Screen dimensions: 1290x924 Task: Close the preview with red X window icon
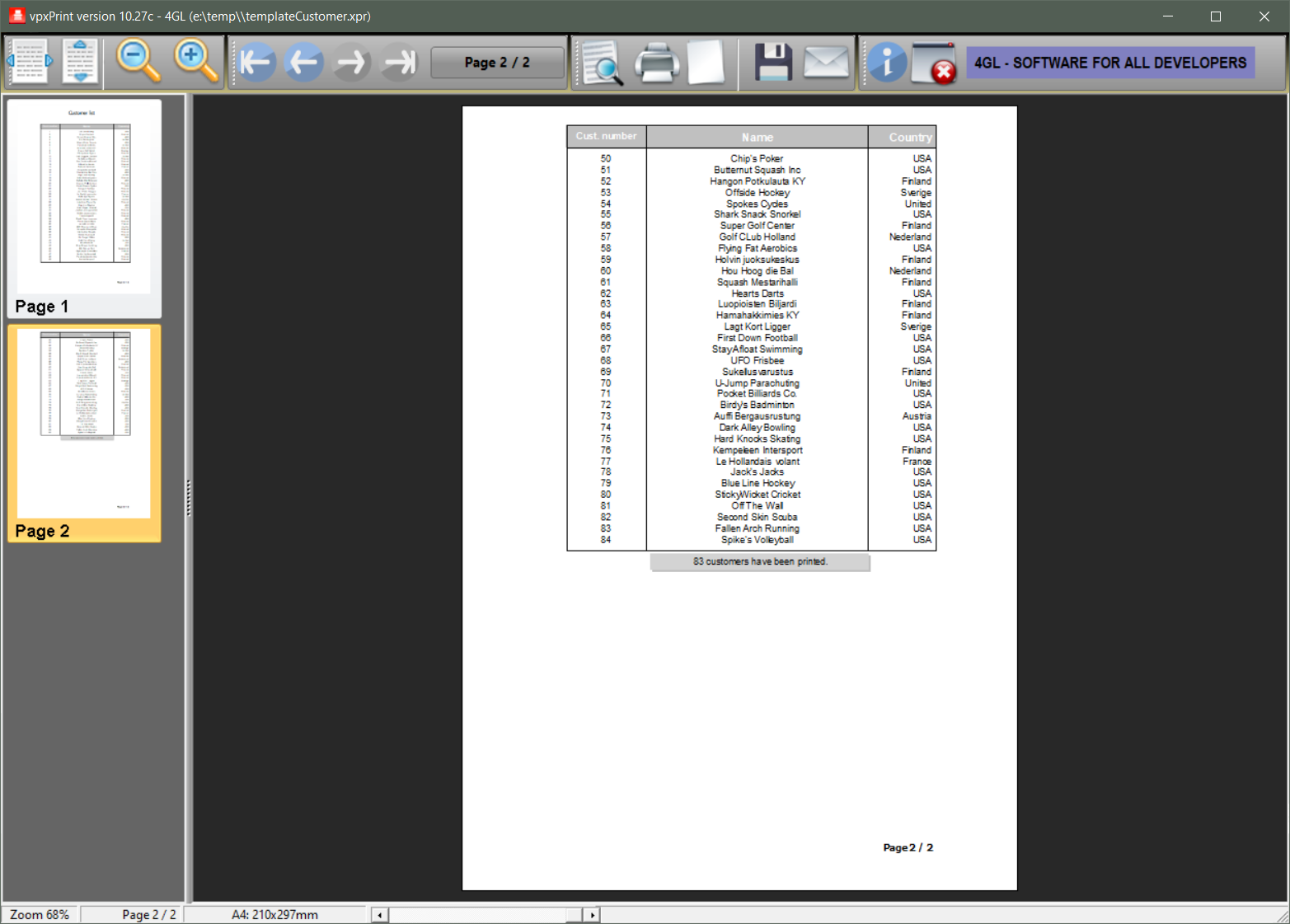tap(934, 63)
